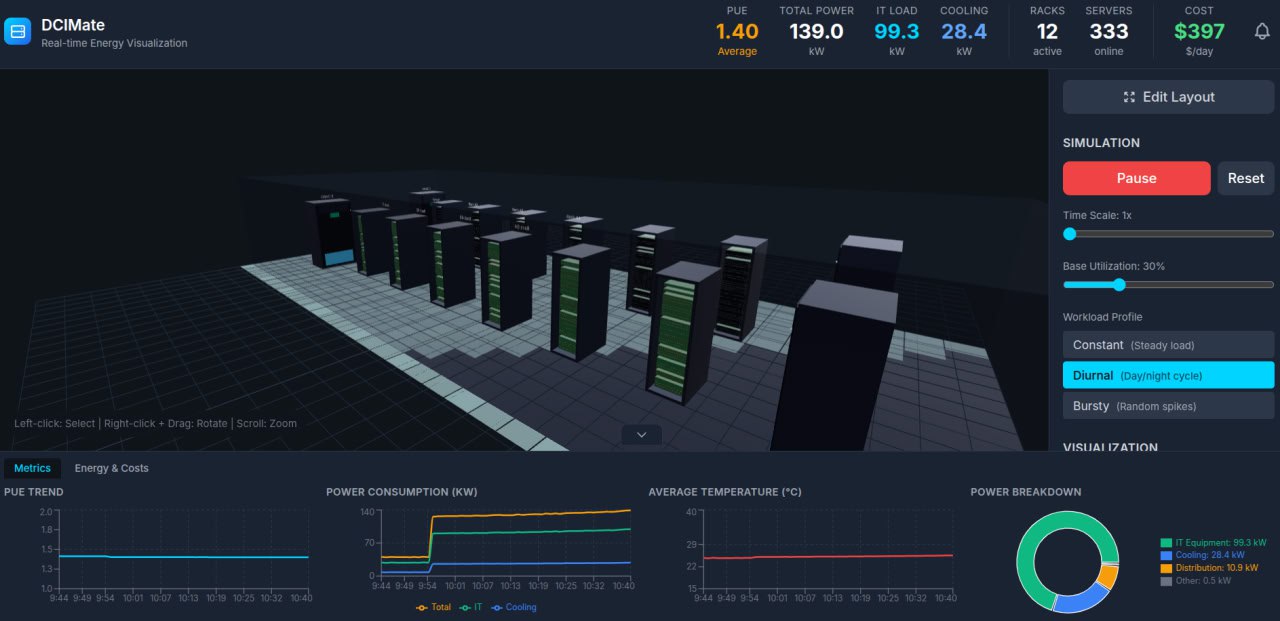Reset the simulation
Screen dimensions: 1280x621
(x=1245, y=178)
